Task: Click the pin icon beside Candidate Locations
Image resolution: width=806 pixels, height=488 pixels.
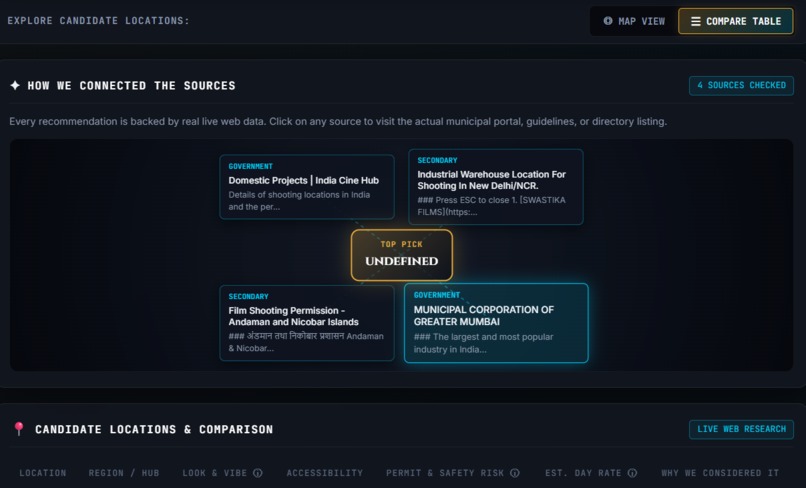Action: pos(19,429)
